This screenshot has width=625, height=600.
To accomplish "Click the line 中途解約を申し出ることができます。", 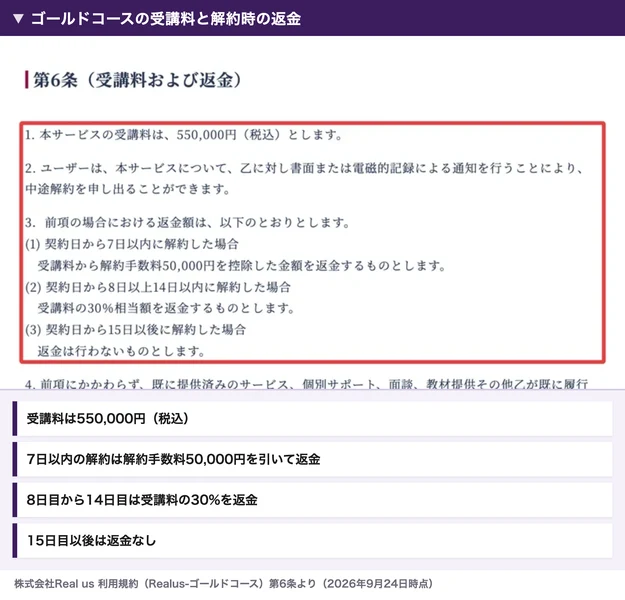I will click(128, 189).
